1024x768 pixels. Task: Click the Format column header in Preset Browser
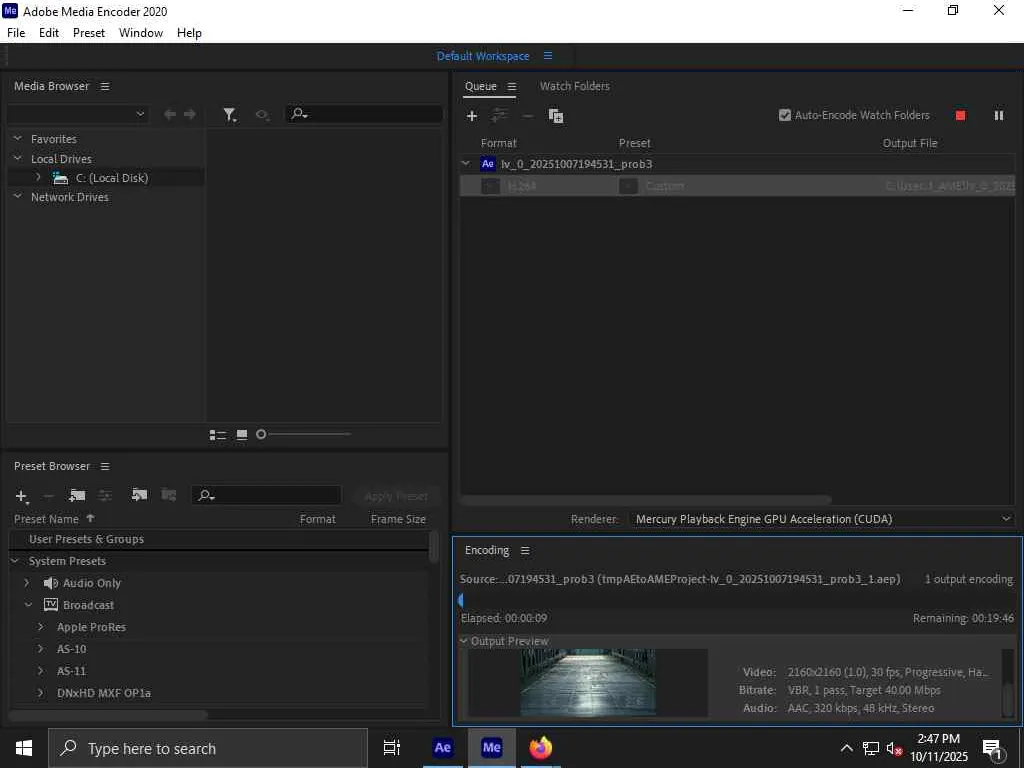[317, 519]
